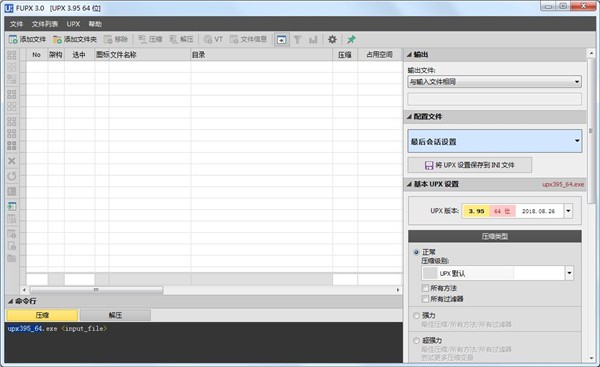Click the 架构 column header

(x=56, y=55)
